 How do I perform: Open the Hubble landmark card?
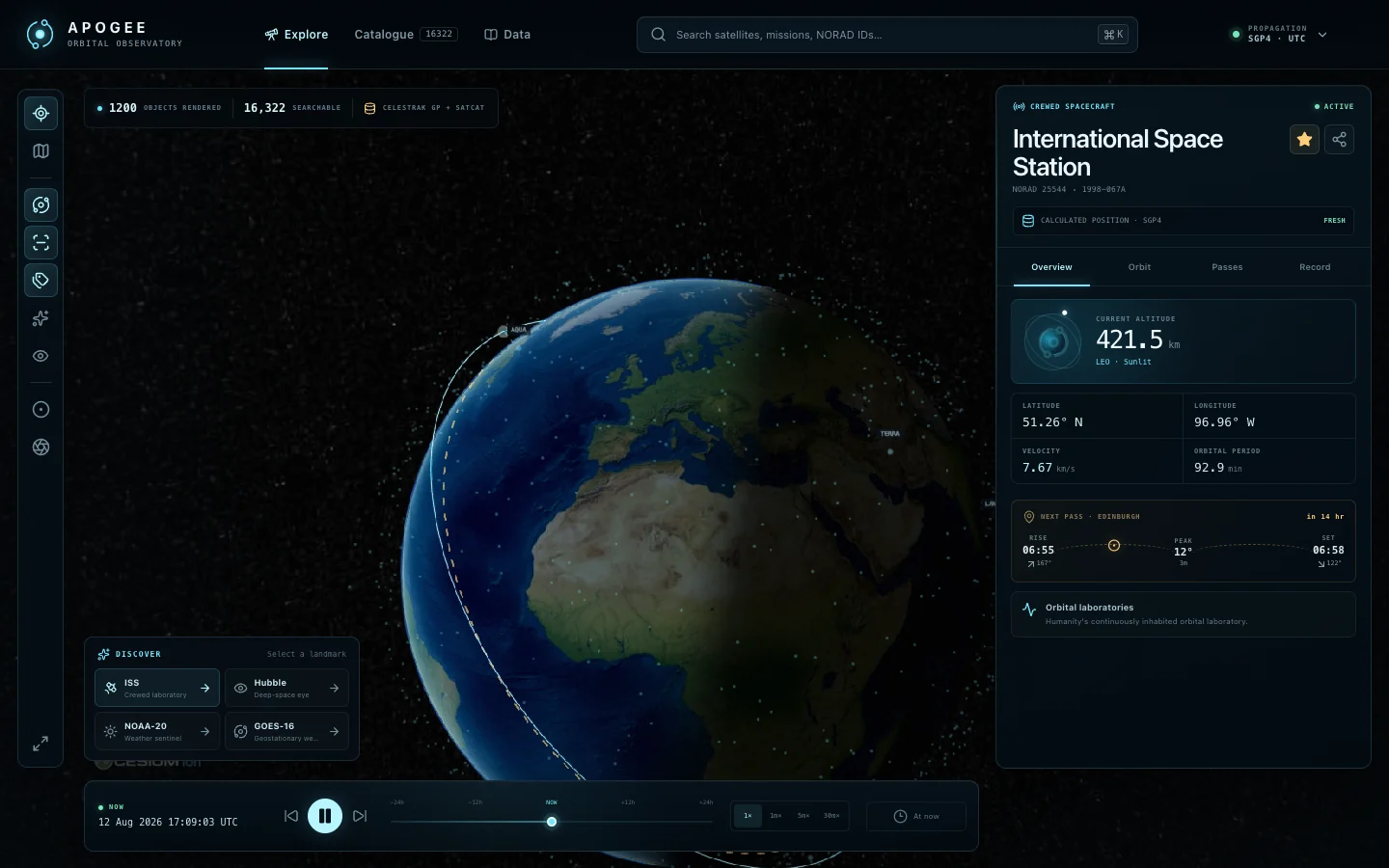[x=287, y=688]
